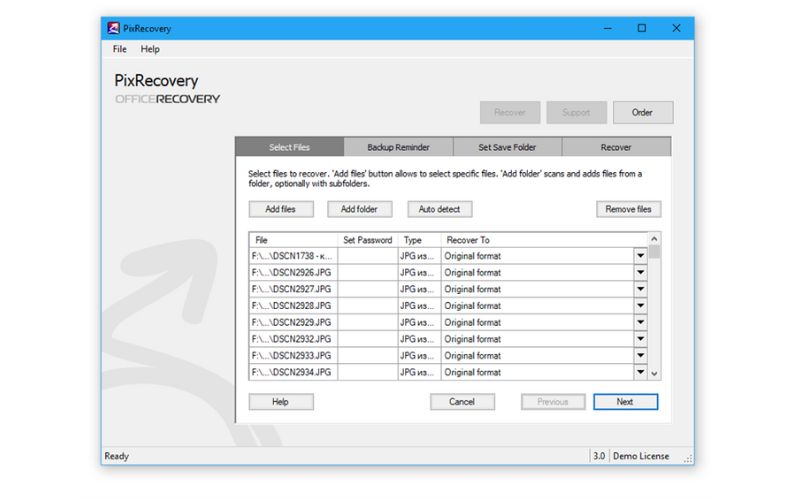Viewport: 799px width, 500px height.
Task: Click the 3.0 version in status bar
Action: [599, 456]
